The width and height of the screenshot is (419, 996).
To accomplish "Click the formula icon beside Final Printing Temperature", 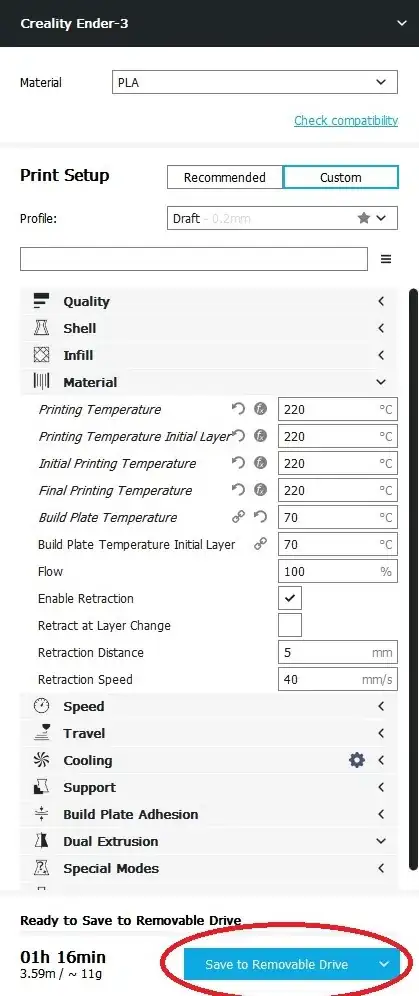I will click(x=260, y=490).
